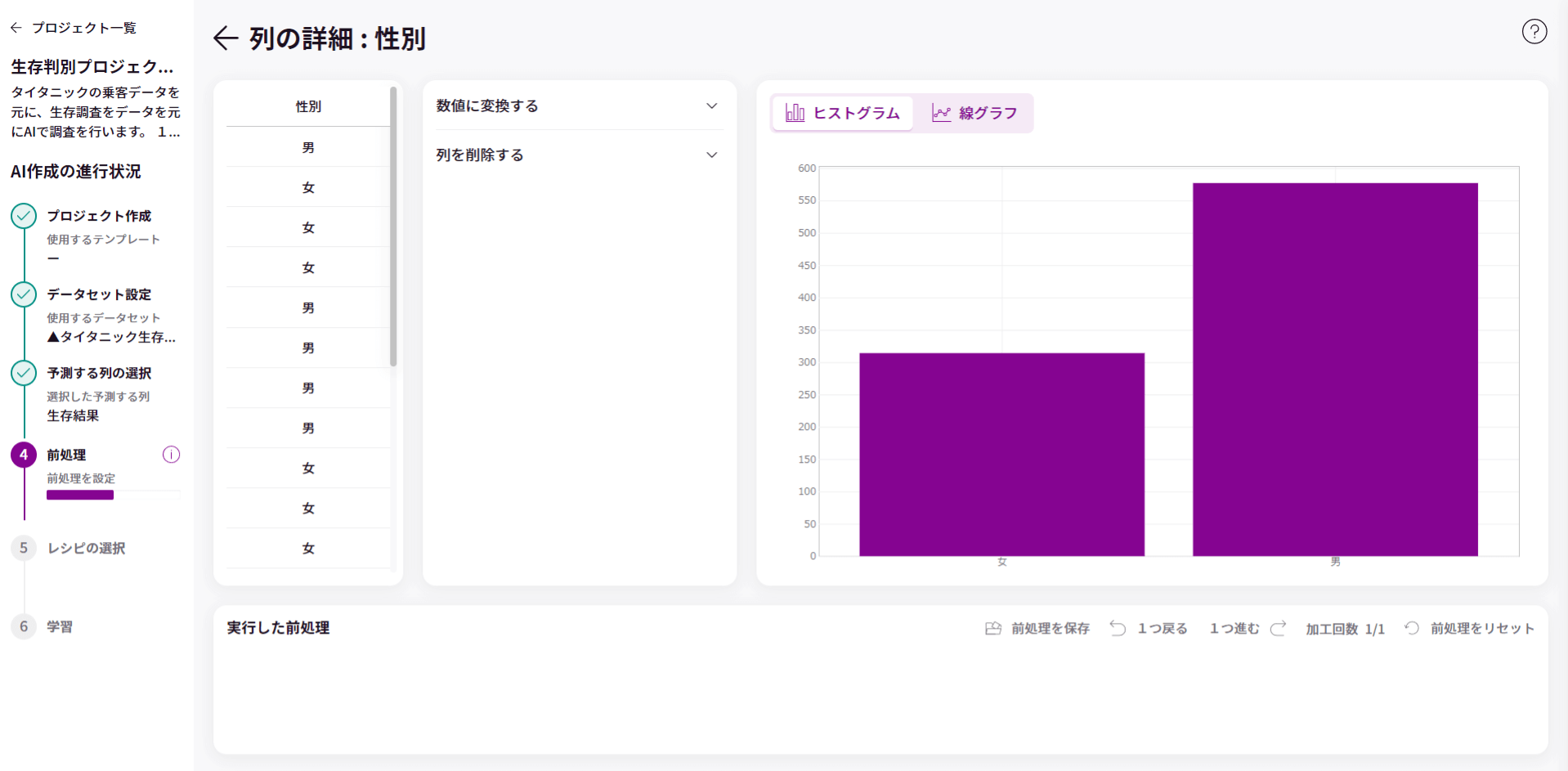Click the 予測する列の選択 completed checkmark icon
This screenshot has width=1568, height=771.
(24, 373)
